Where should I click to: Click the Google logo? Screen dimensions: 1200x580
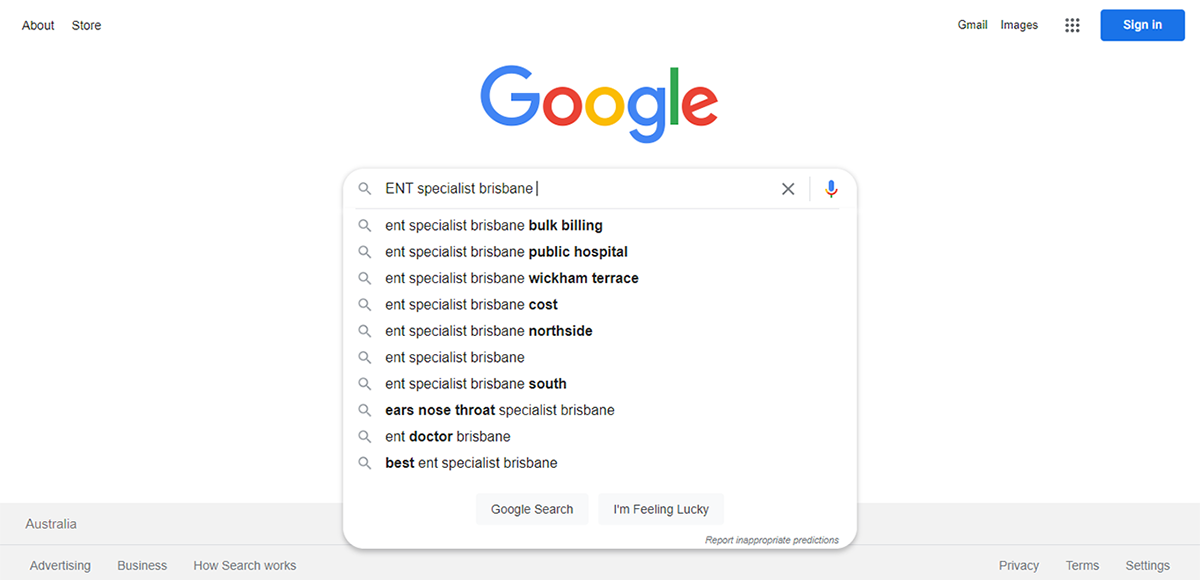pos(599,104)
